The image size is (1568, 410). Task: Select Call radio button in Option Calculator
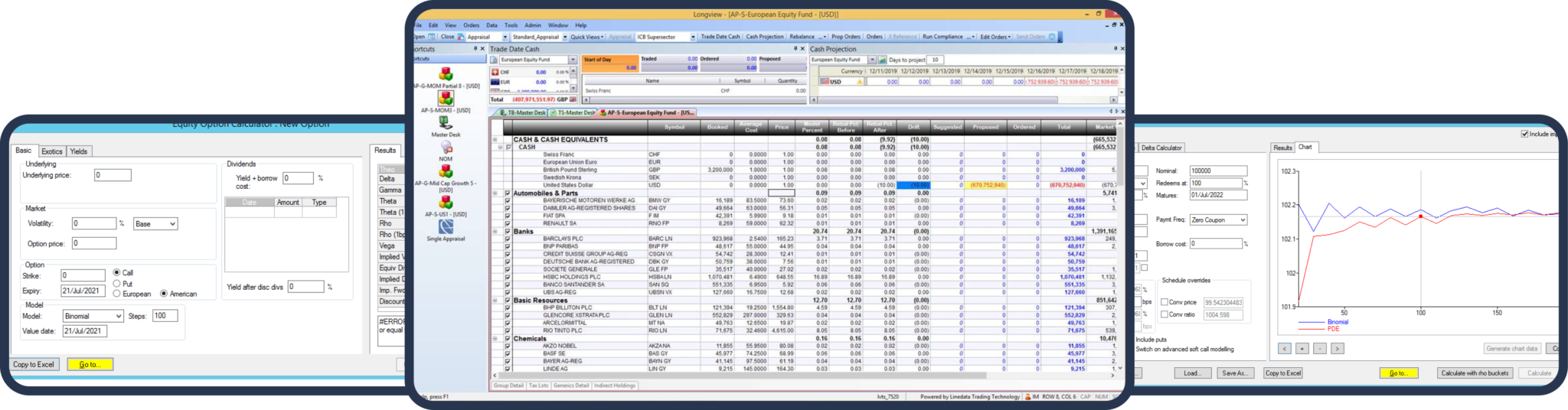[x=116, y=272]
